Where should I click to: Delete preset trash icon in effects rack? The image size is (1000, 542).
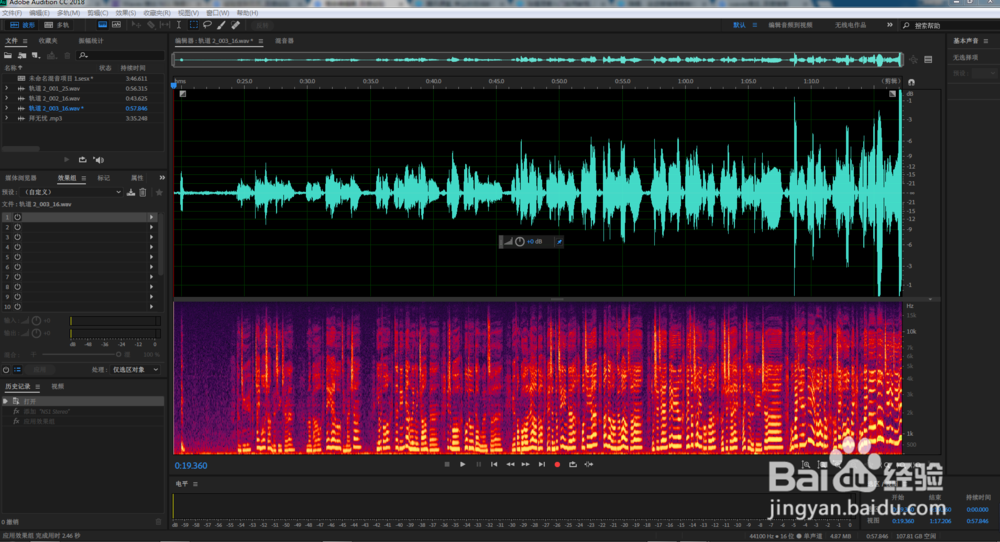click(143, 192)
